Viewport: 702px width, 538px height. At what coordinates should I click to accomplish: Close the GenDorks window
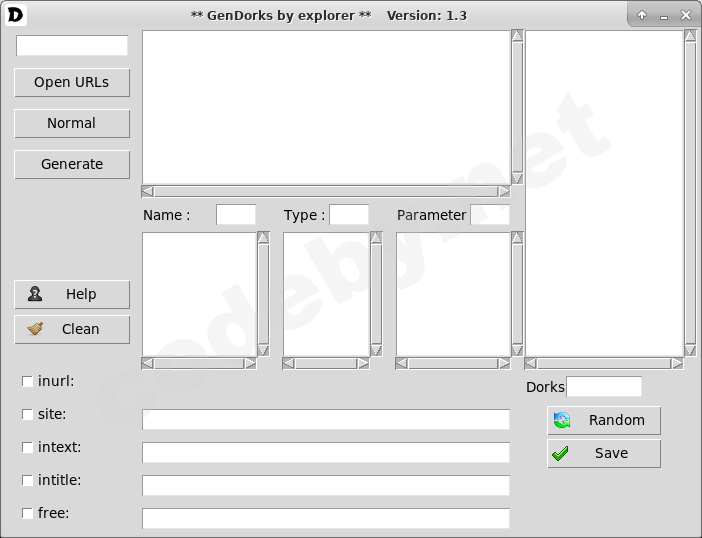click(x=686, y=15)
